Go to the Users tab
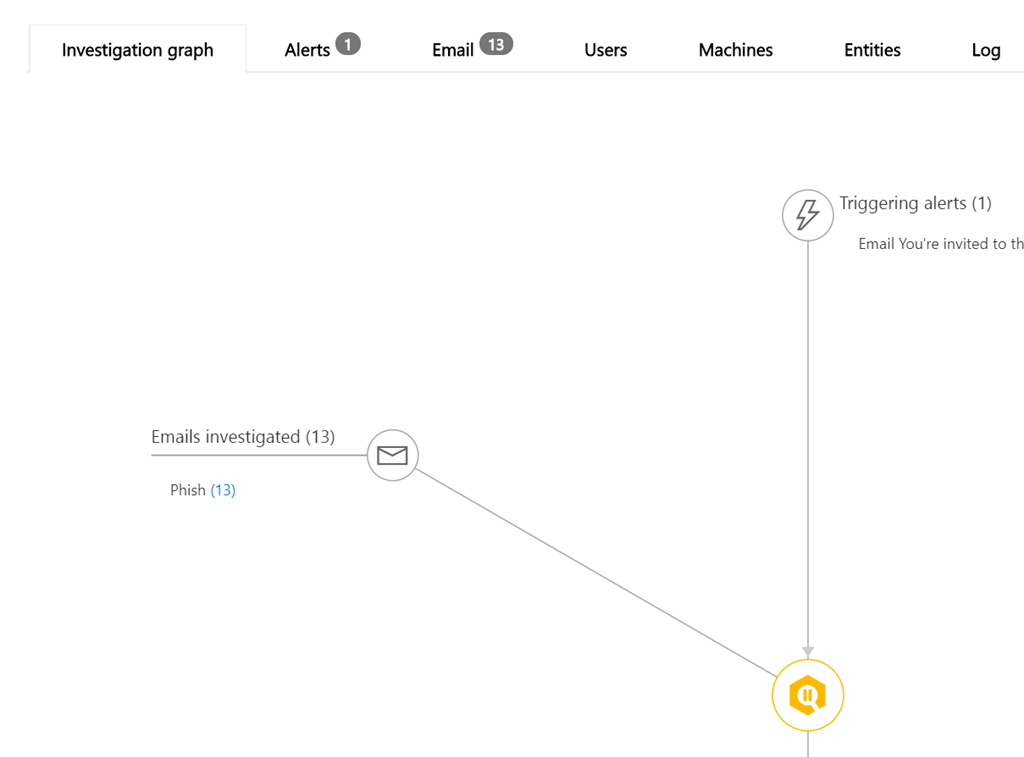1024x757 pixels. pyautogui.click(x=605, y=50)
